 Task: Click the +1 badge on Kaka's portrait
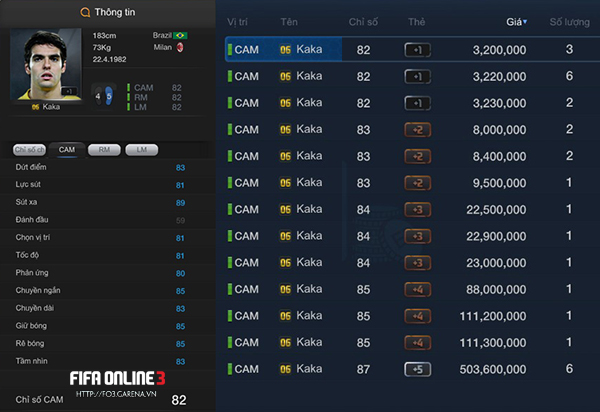68,92
